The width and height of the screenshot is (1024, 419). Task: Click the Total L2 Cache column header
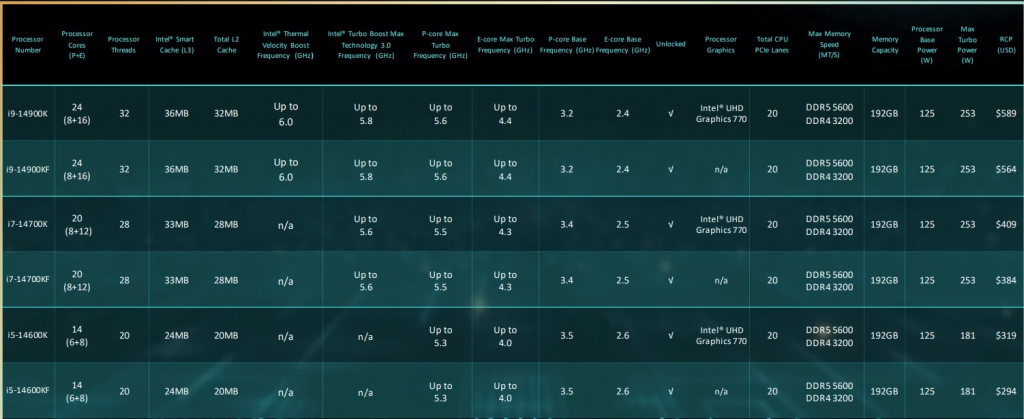pos(226,44)
